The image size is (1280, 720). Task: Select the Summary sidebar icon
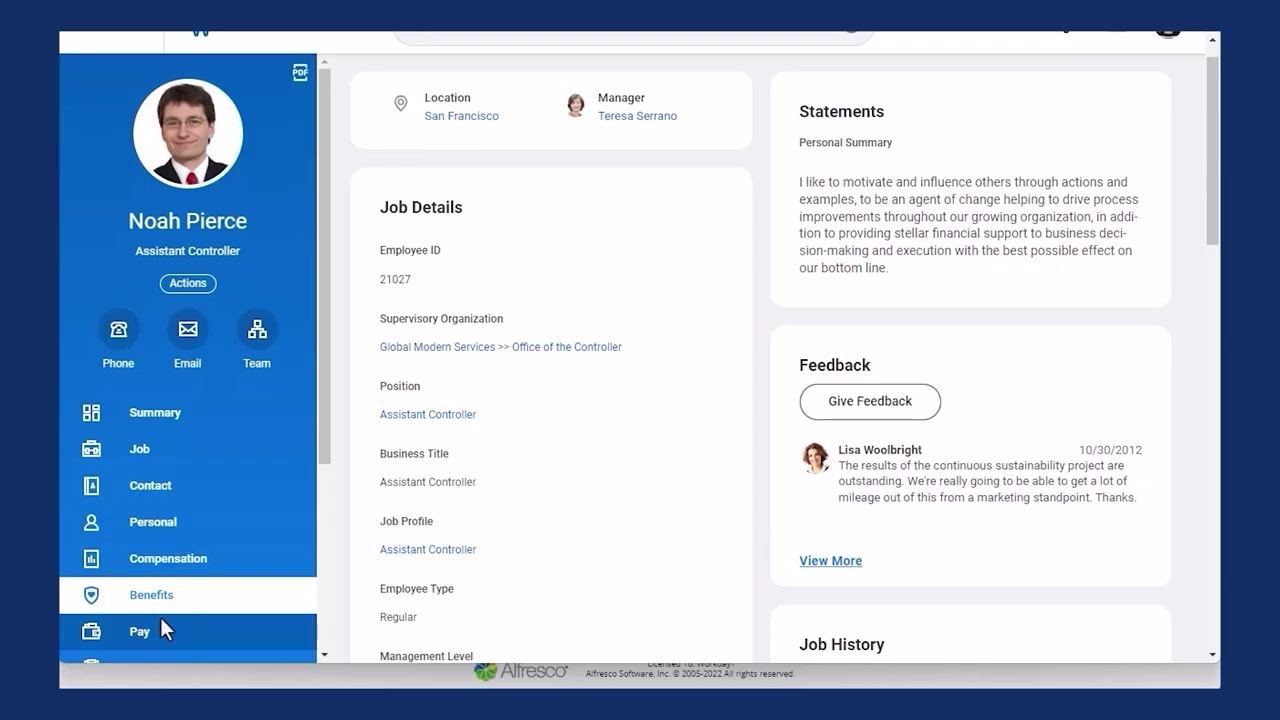pos(91,413)
